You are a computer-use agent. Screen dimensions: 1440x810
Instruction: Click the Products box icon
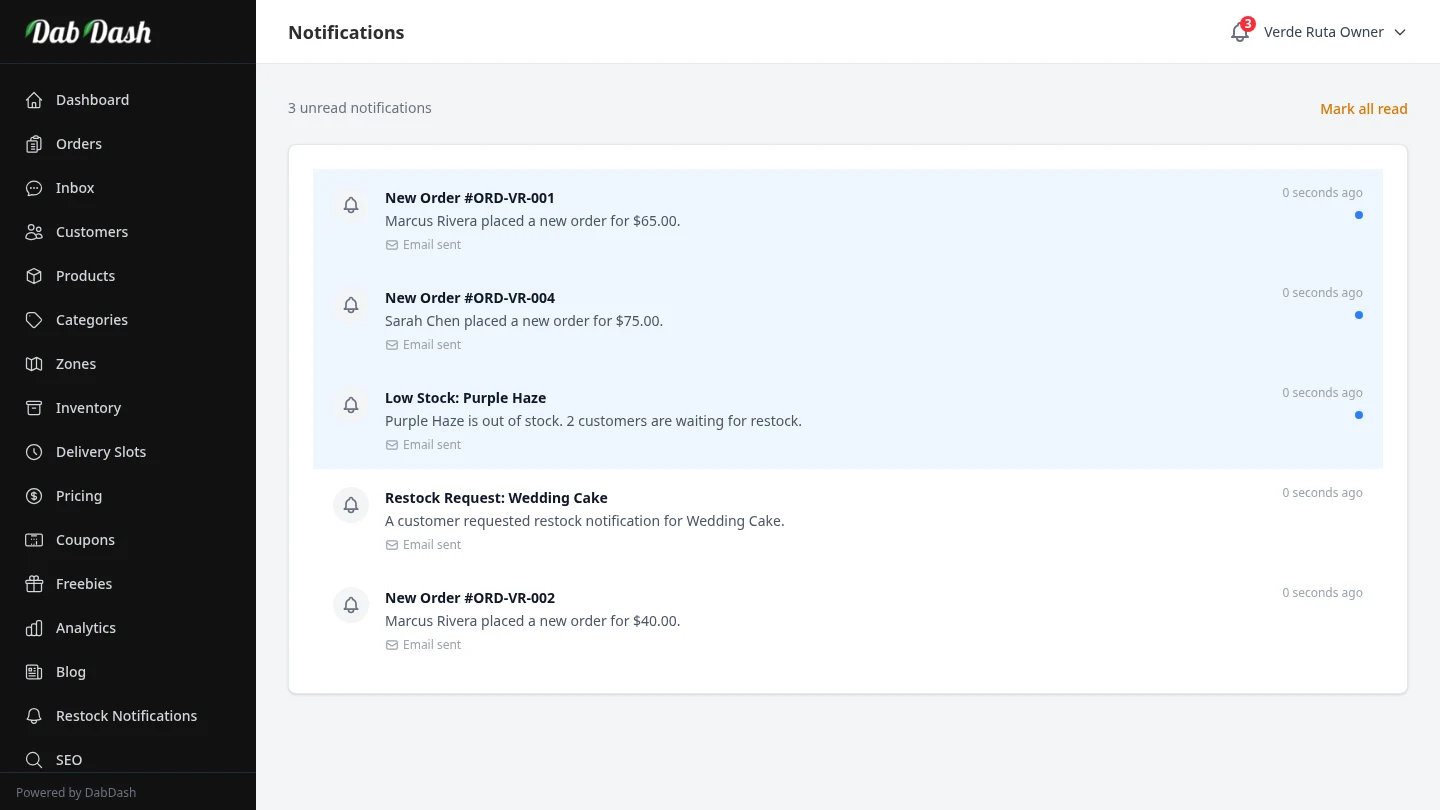coord(34,276)
